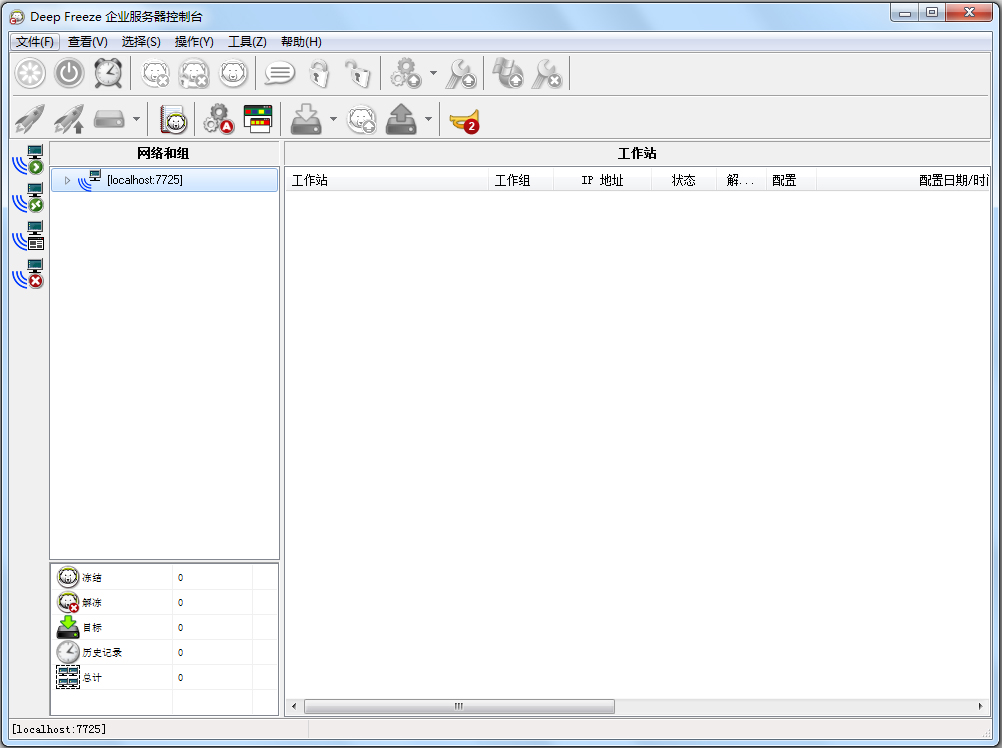Click the notebook with bear icon

(173, 119)
